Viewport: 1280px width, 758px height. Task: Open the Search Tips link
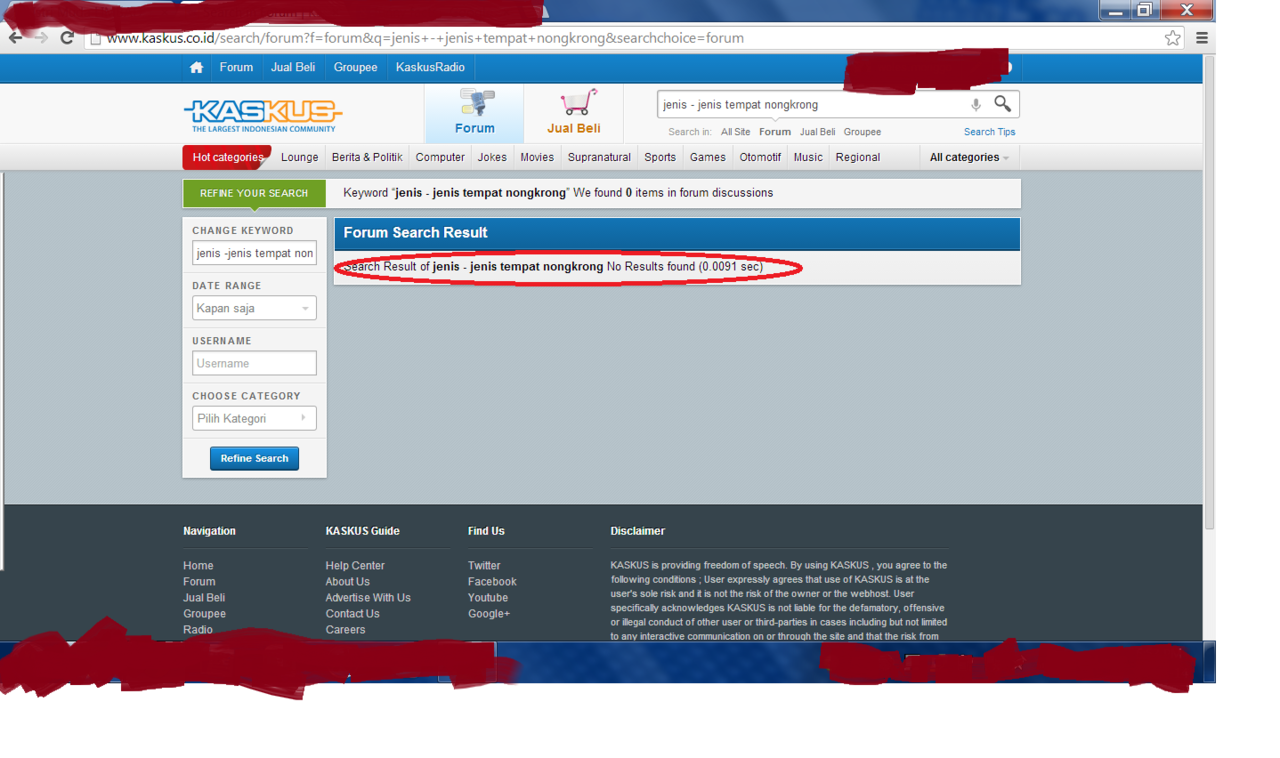pyautogui.click(x=989, y=132)
